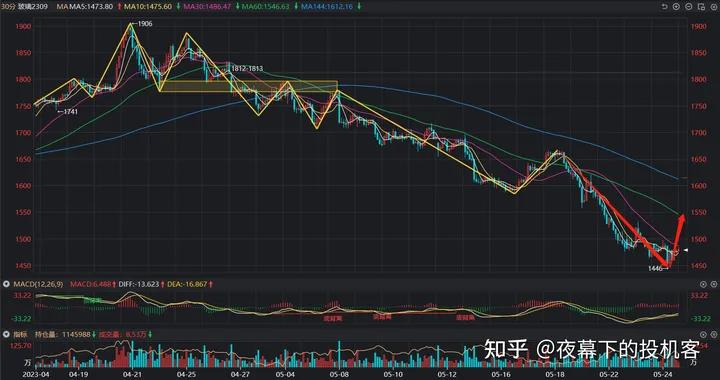The width and height of the screenshot is (720, 380).
Task: Click the 持仓量: 1145988 readout
Action: click(x=62, y=335)
